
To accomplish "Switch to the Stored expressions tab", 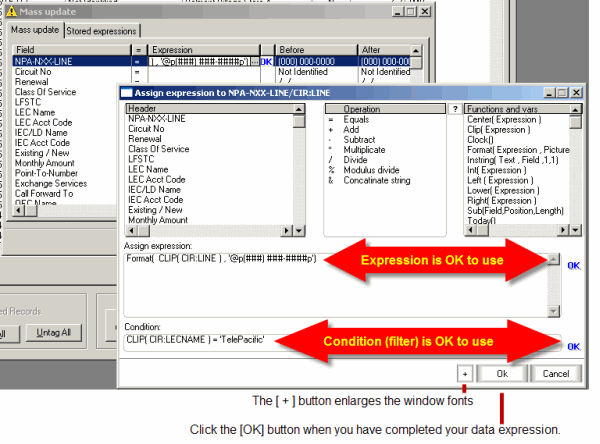I will pos(101,31).
